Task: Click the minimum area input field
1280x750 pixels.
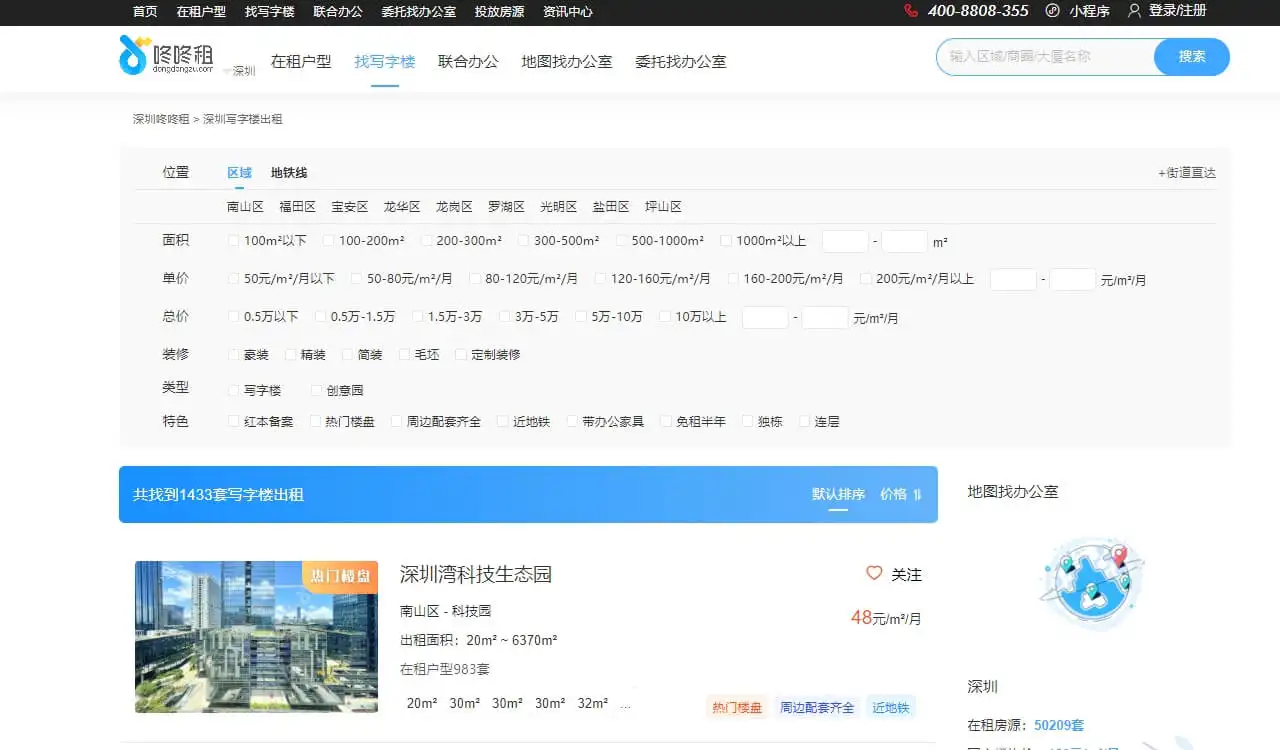Action: pyautogui.click(x=845, y=241)
